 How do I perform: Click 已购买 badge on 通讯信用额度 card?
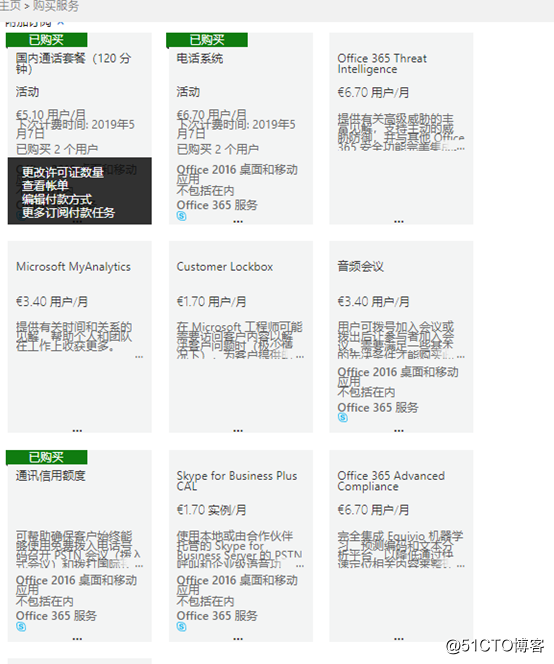47,457
